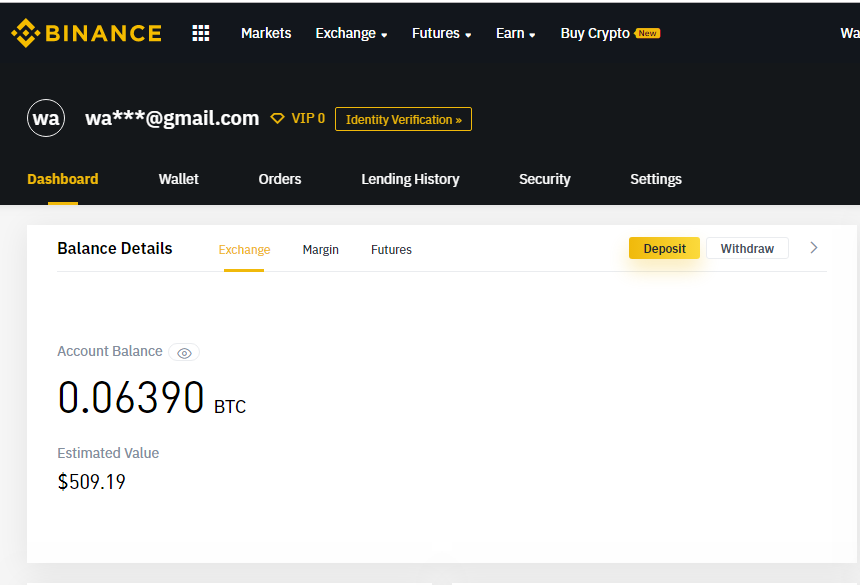This screenshot has height=585, width=860.
Task: Click the right chevron next to Withdraw
Action: tap(814, 248)
